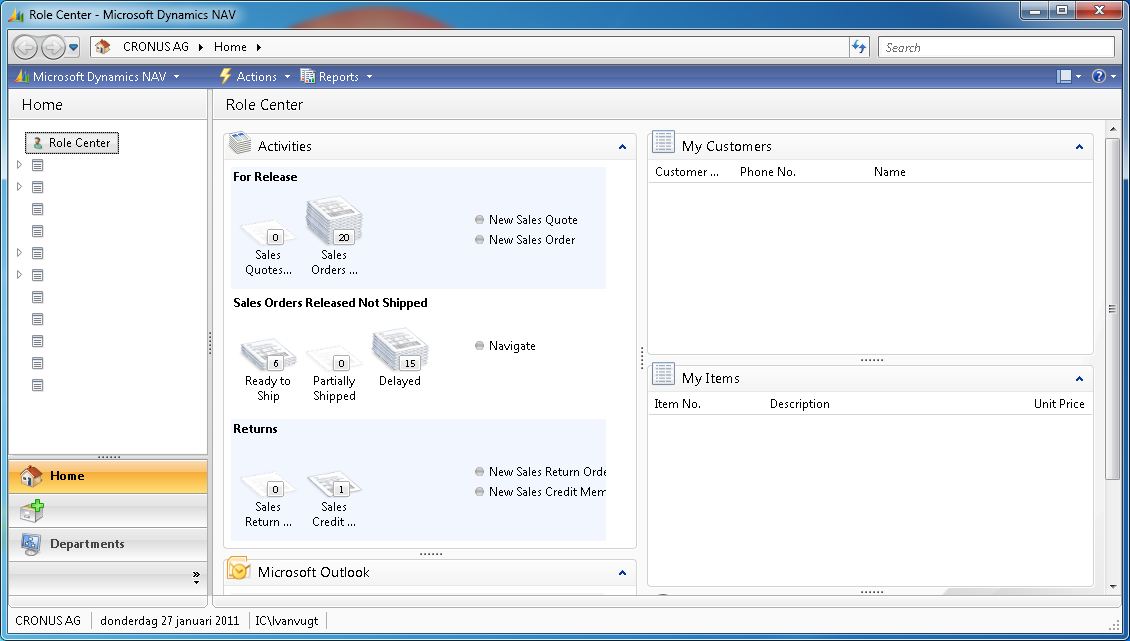Go forward with the Forward arrow button

pos(53,48)
